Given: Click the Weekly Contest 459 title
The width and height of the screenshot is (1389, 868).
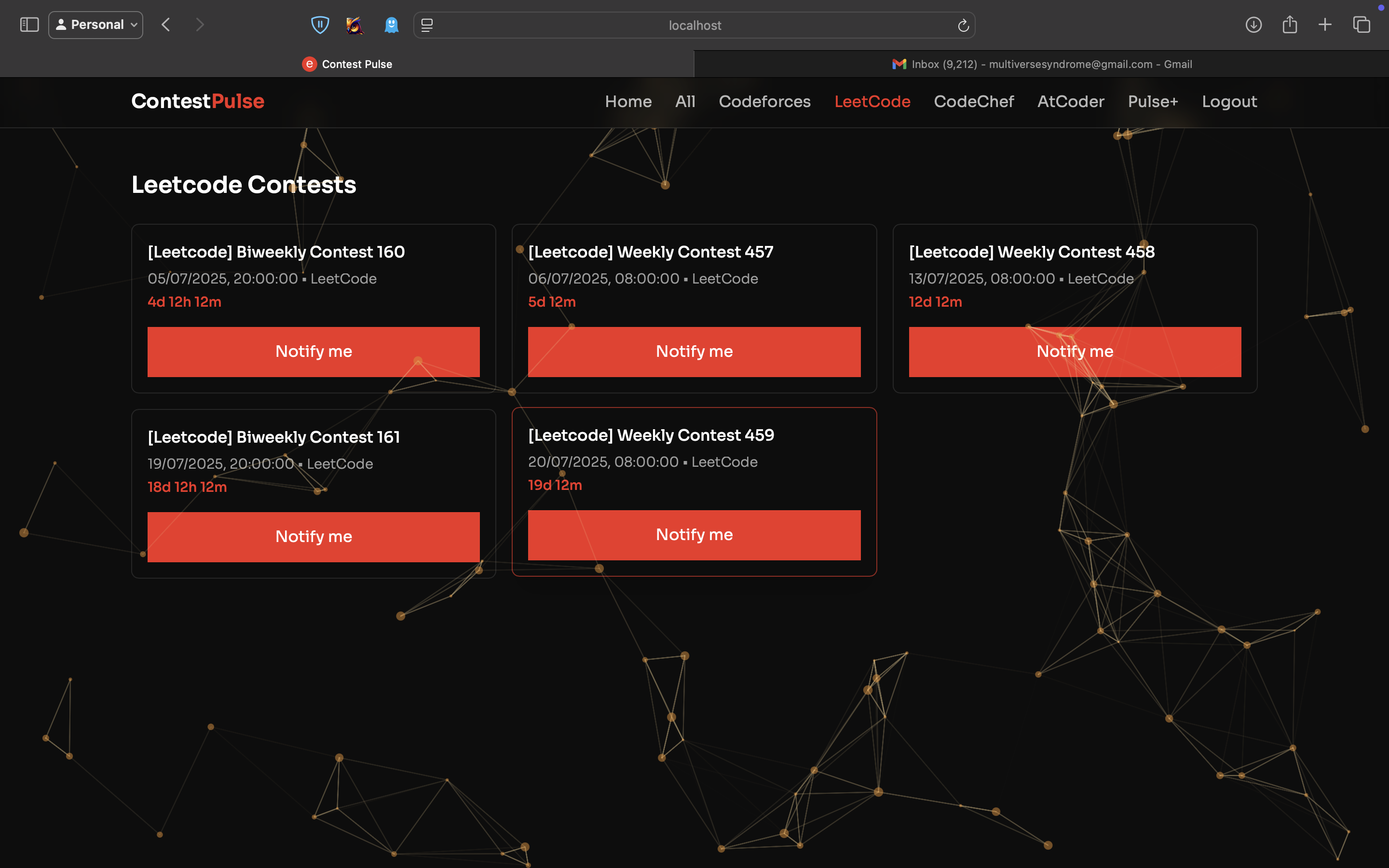Looking at the screenshot, I should tap(651, 435).
